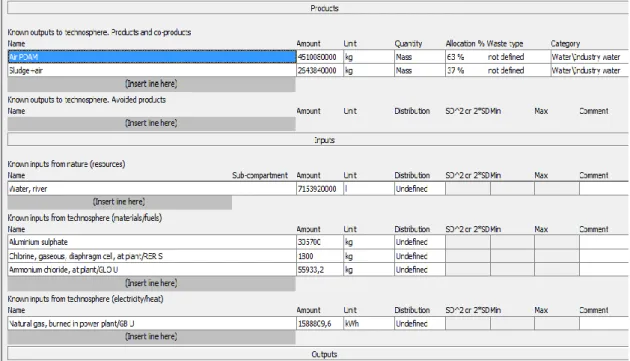Click the 63 % allocation cell

465,57
